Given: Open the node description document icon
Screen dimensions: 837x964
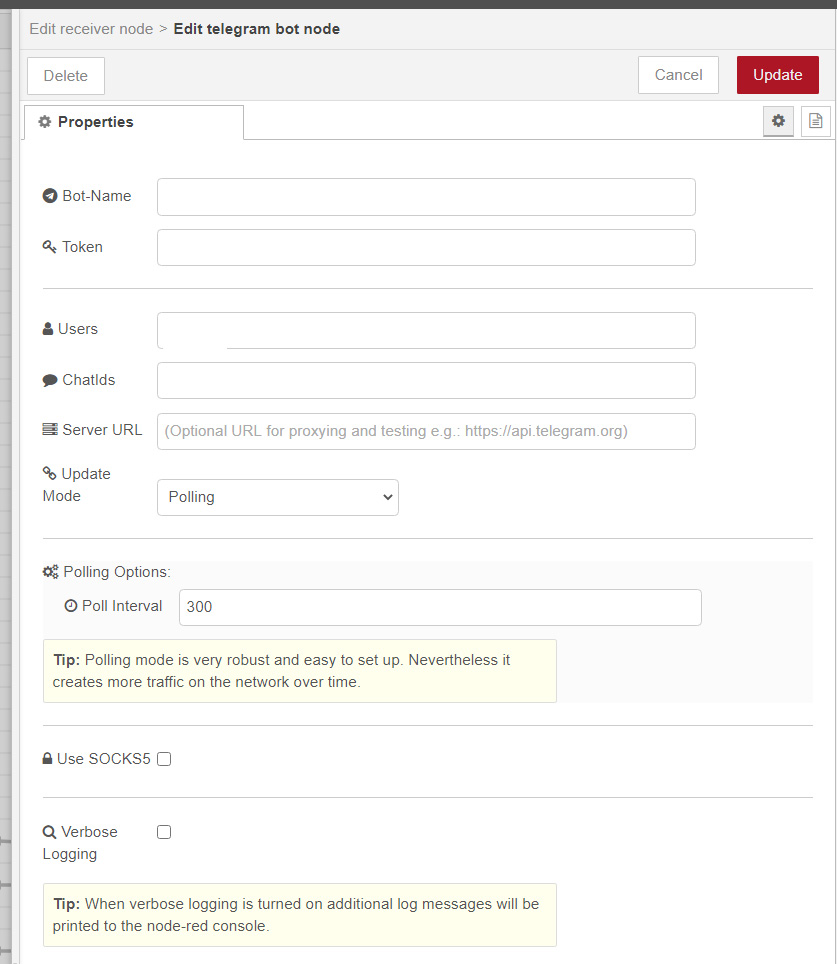Looking at the screenshot, I should 815,121.
